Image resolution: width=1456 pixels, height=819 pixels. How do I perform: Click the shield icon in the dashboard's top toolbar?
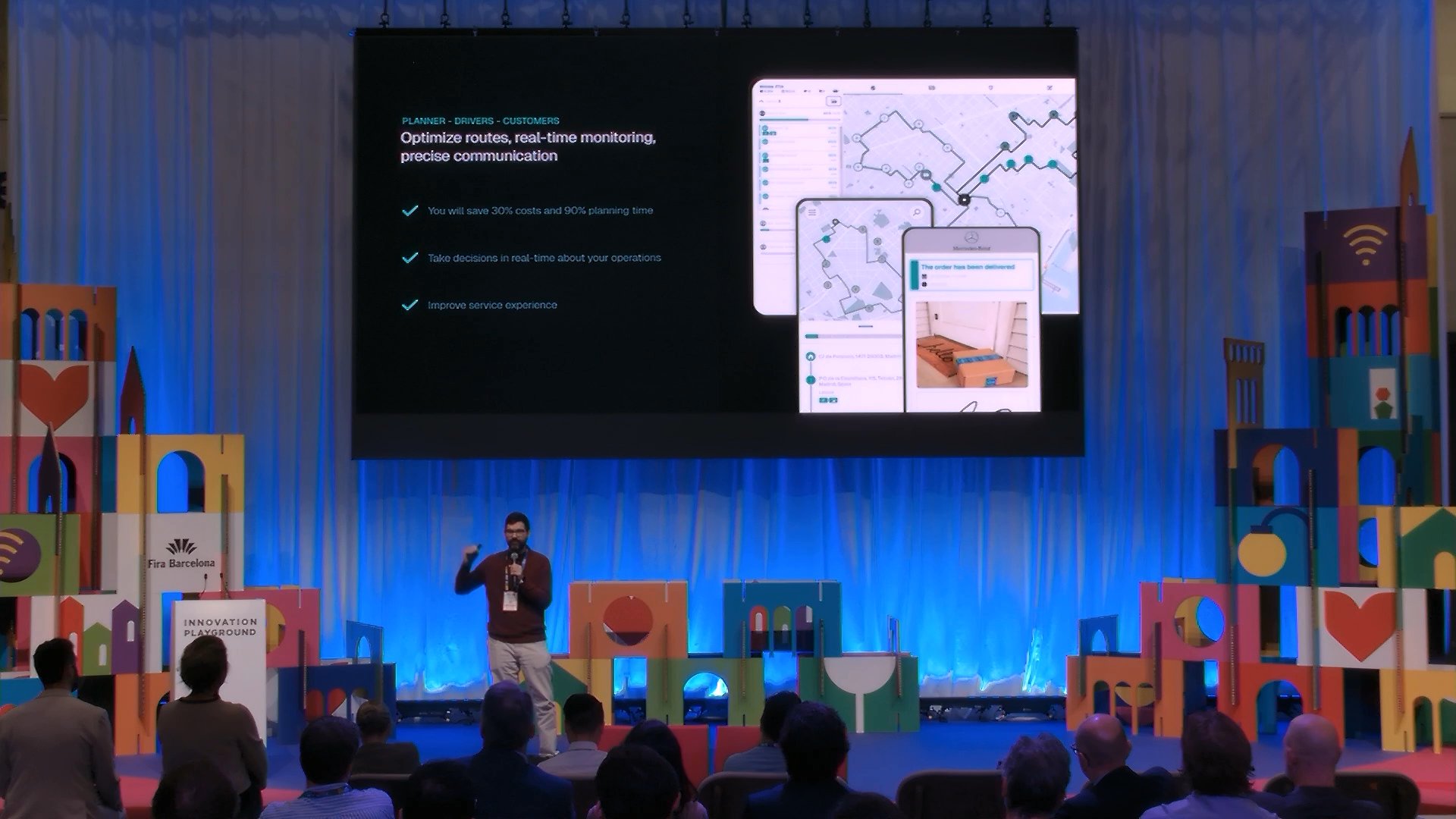pyautogui.click(x=992, y=87)
